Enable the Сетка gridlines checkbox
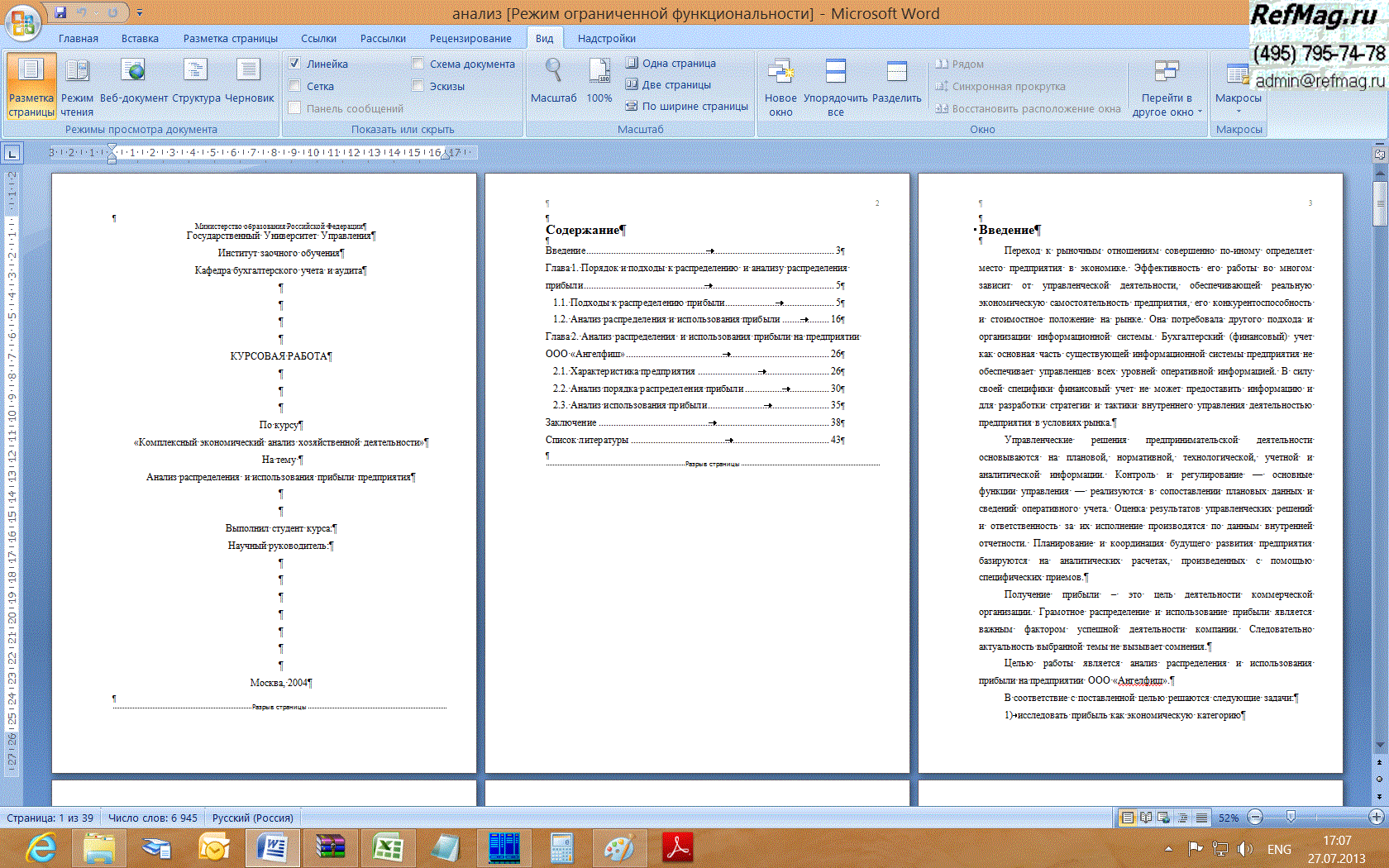 [294, 86]
